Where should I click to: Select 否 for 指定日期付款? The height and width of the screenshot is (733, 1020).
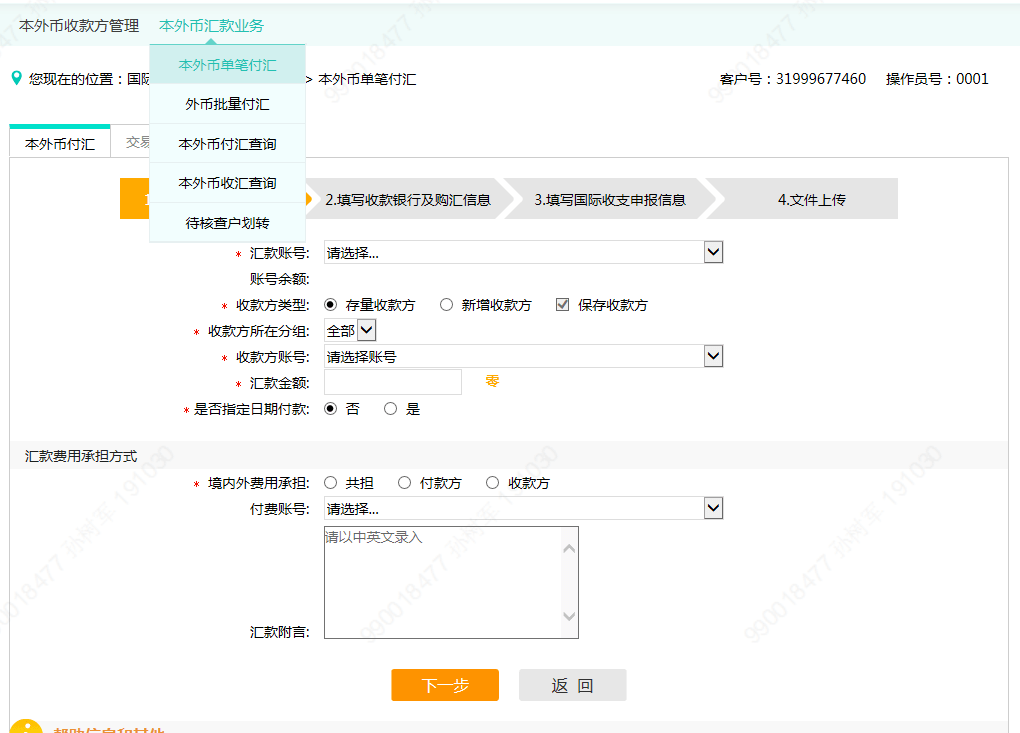coord(330,408)
